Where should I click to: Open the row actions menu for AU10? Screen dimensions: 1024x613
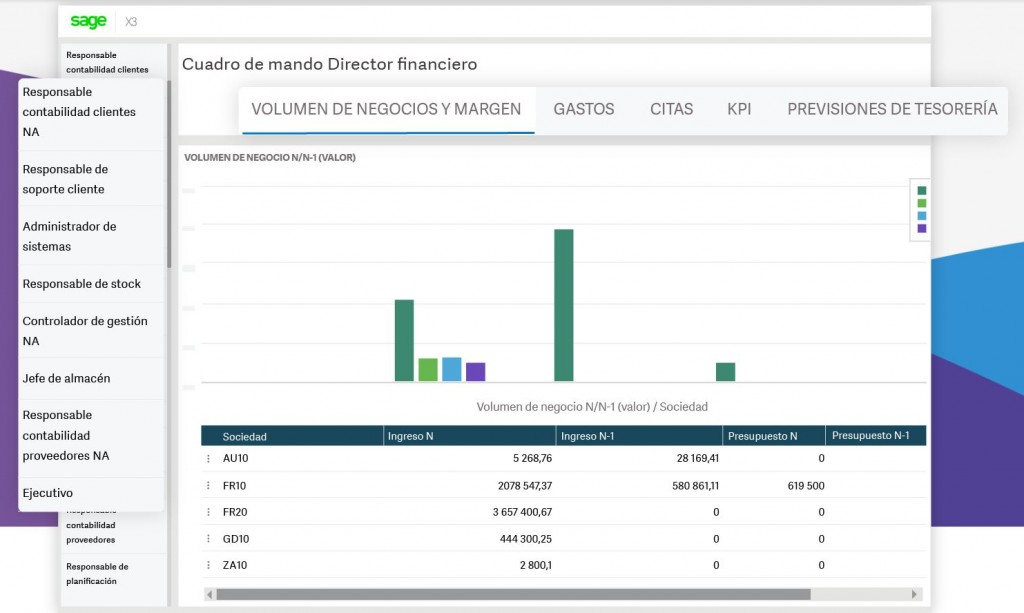pyautogui.click(x=207, y=458)
